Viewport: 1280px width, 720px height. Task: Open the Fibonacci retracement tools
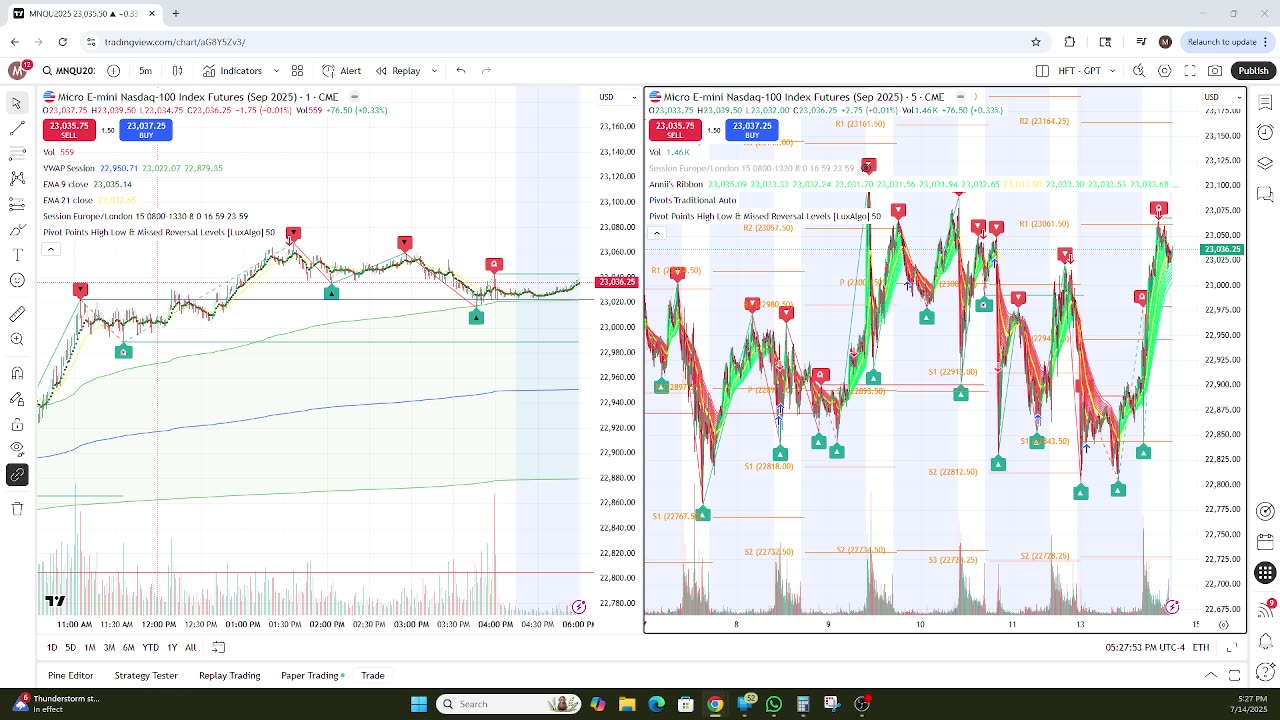coord(17,153)
